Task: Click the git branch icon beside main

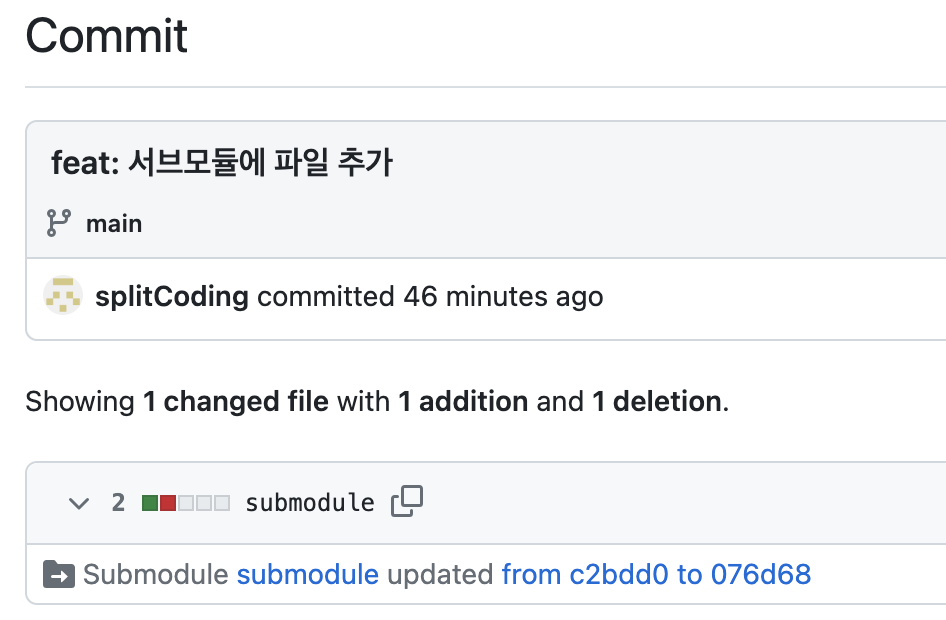Action: [58, 223]
